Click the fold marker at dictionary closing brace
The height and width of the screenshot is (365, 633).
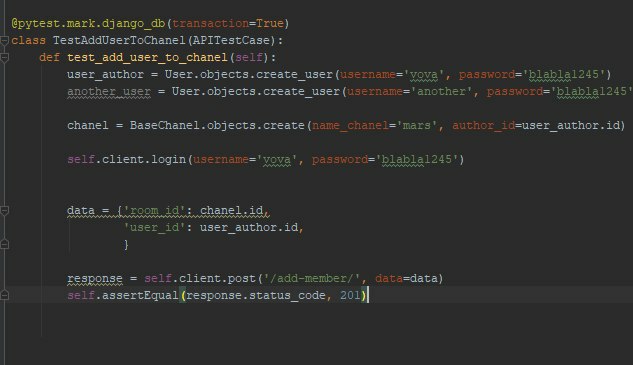(4, 244)
